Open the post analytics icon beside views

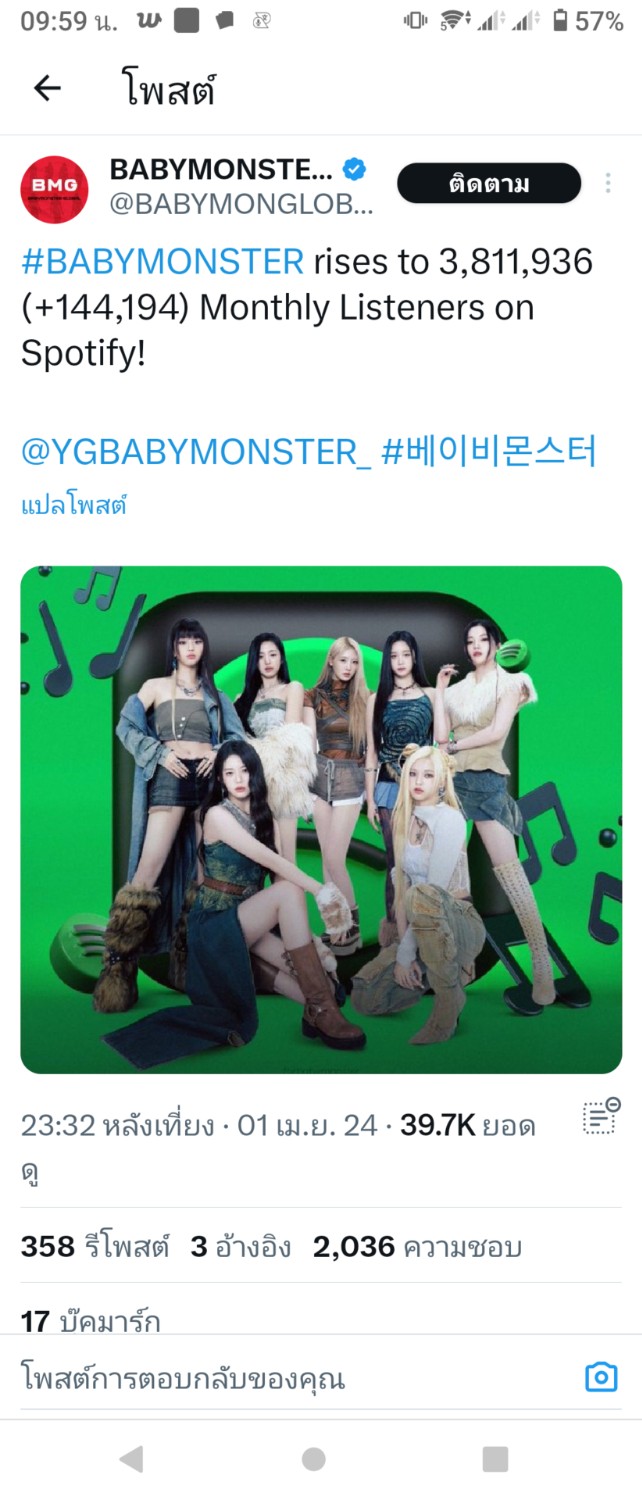tap(601, 1117)
